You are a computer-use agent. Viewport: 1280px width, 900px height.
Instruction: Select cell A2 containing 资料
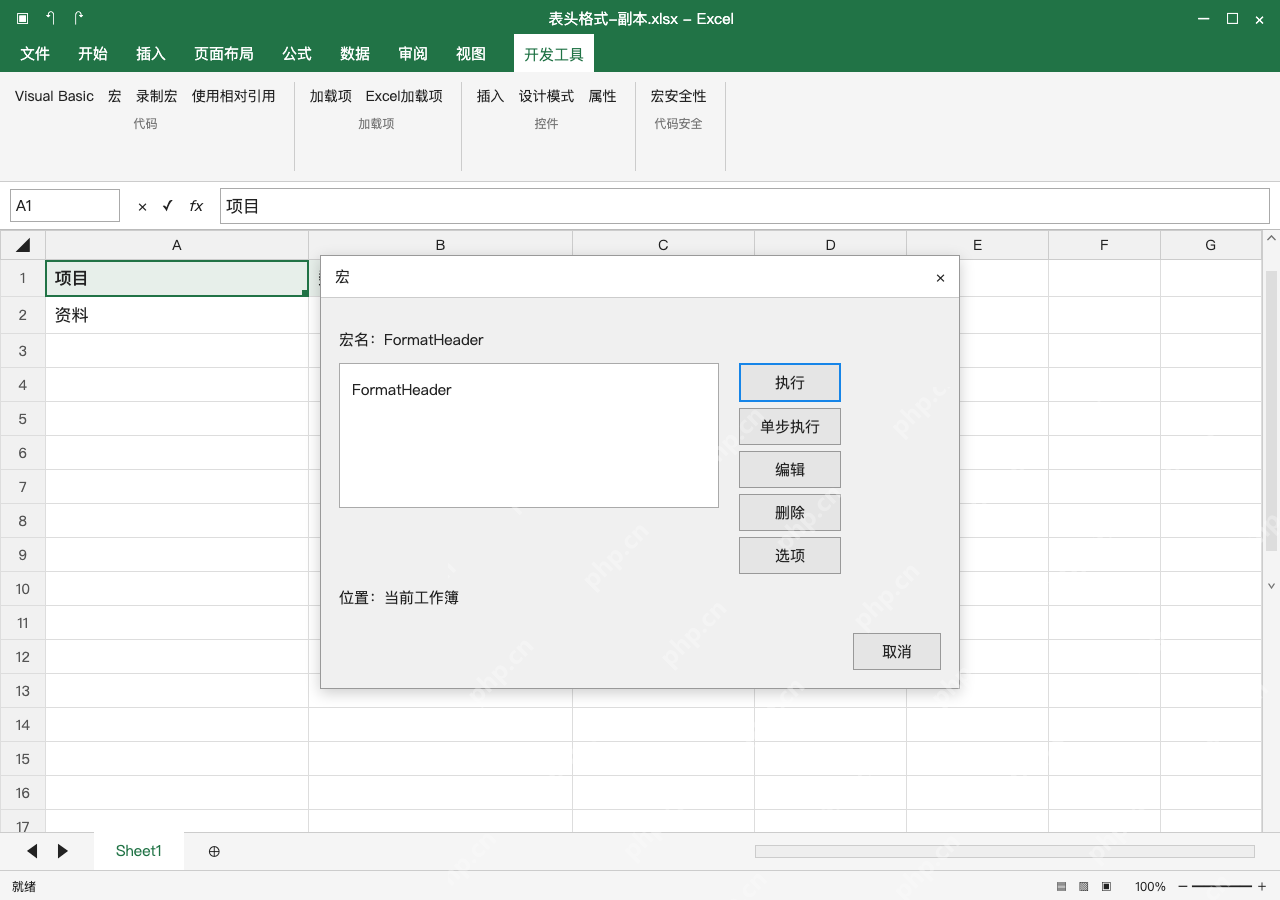point(177,315)
